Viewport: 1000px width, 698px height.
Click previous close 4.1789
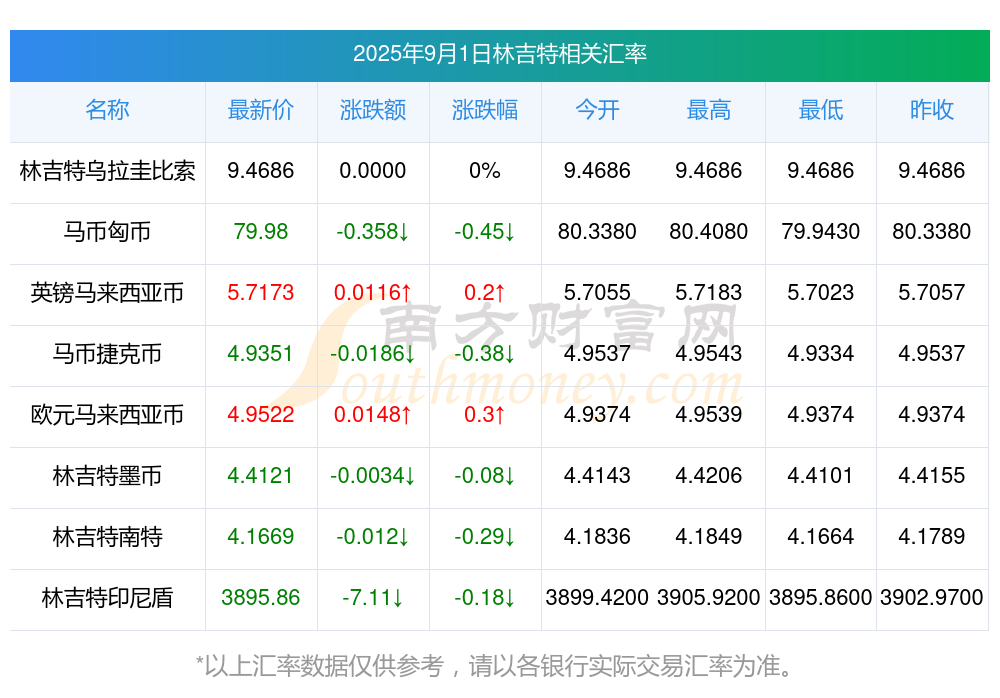pos(932,536)
